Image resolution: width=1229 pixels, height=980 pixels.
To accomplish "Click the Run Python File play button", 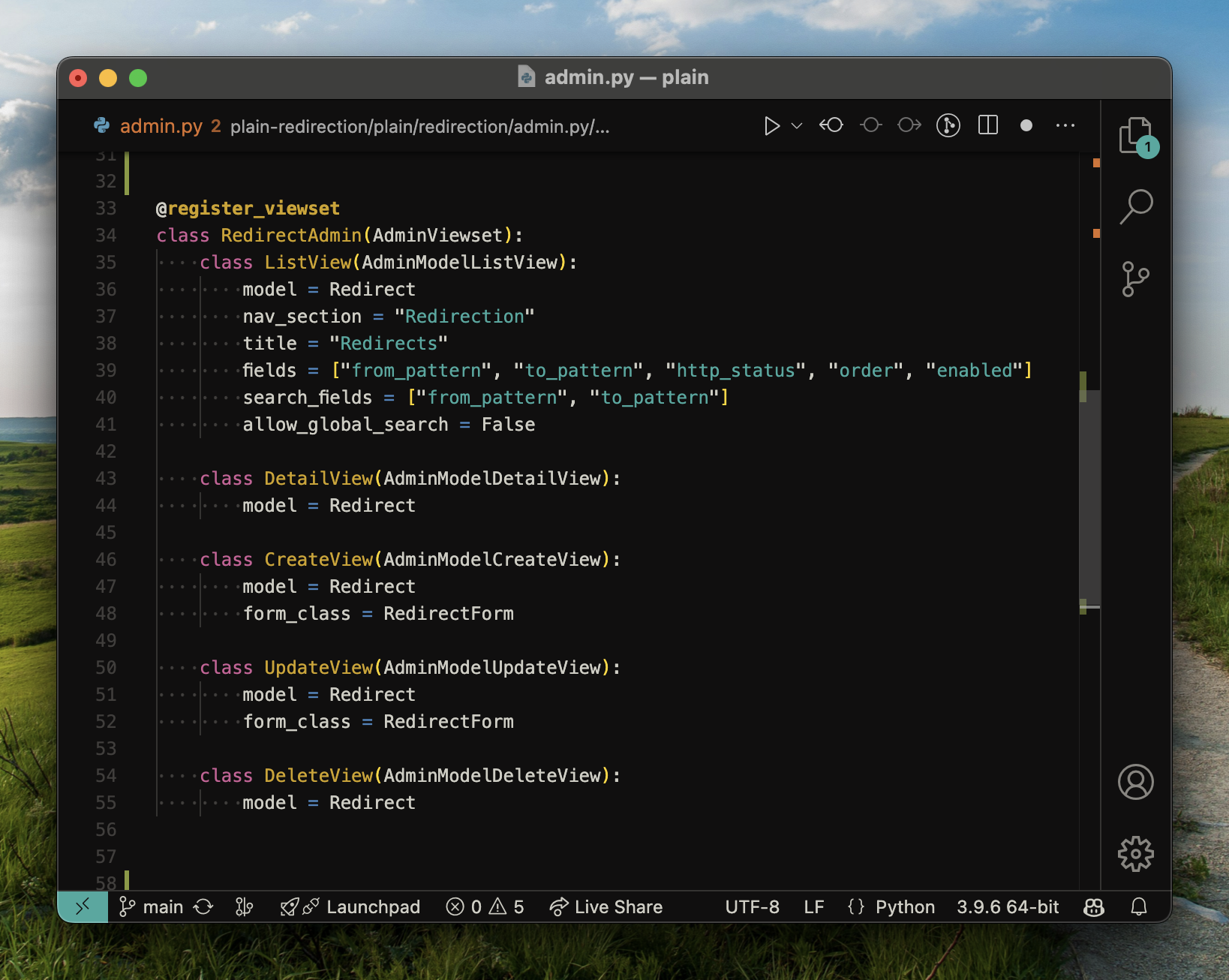I will 771,126.
